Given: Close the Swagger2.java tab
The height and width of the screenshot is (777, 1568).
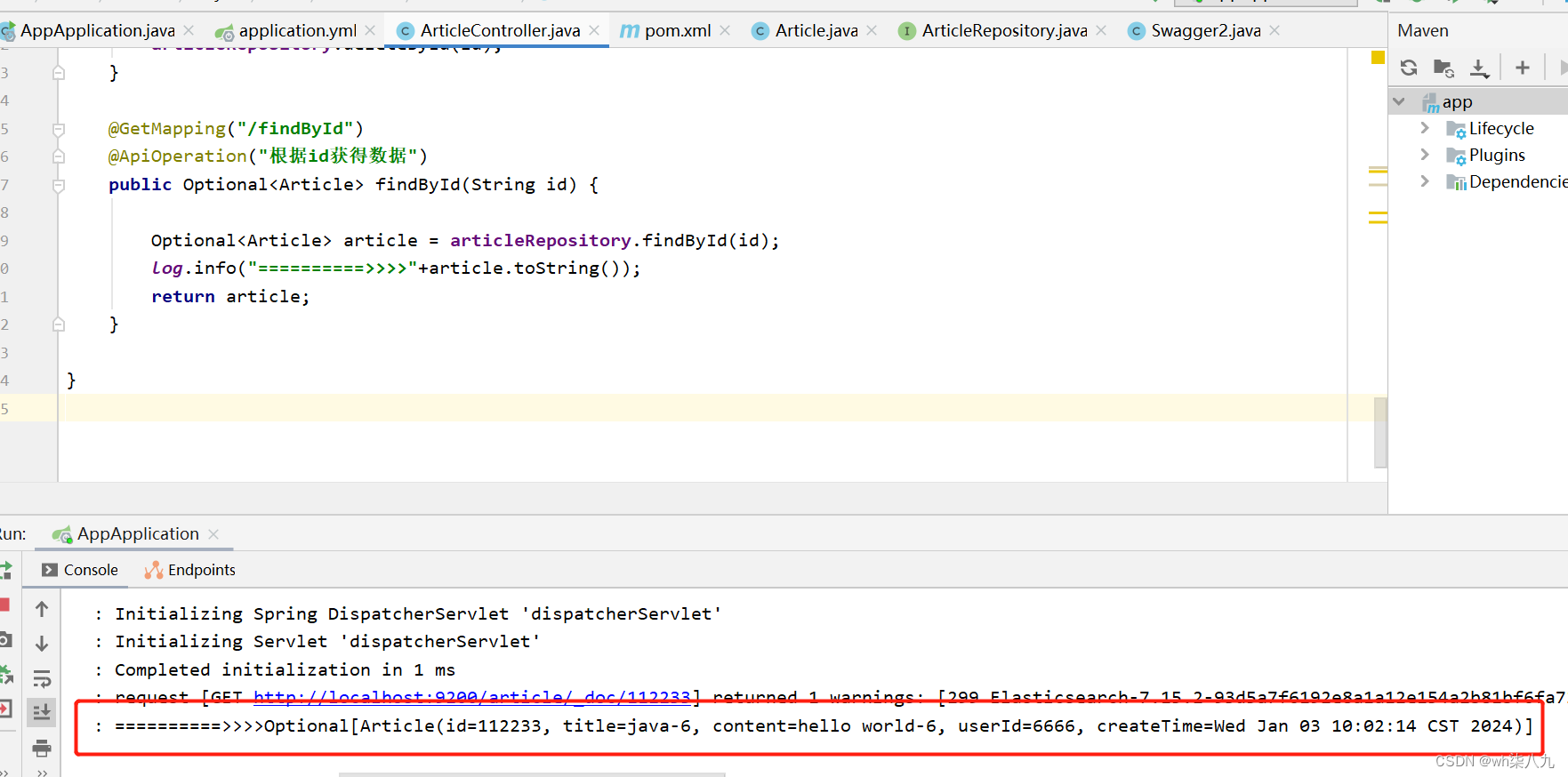Looking at the screenshot, I should (x=1275, y=30).
